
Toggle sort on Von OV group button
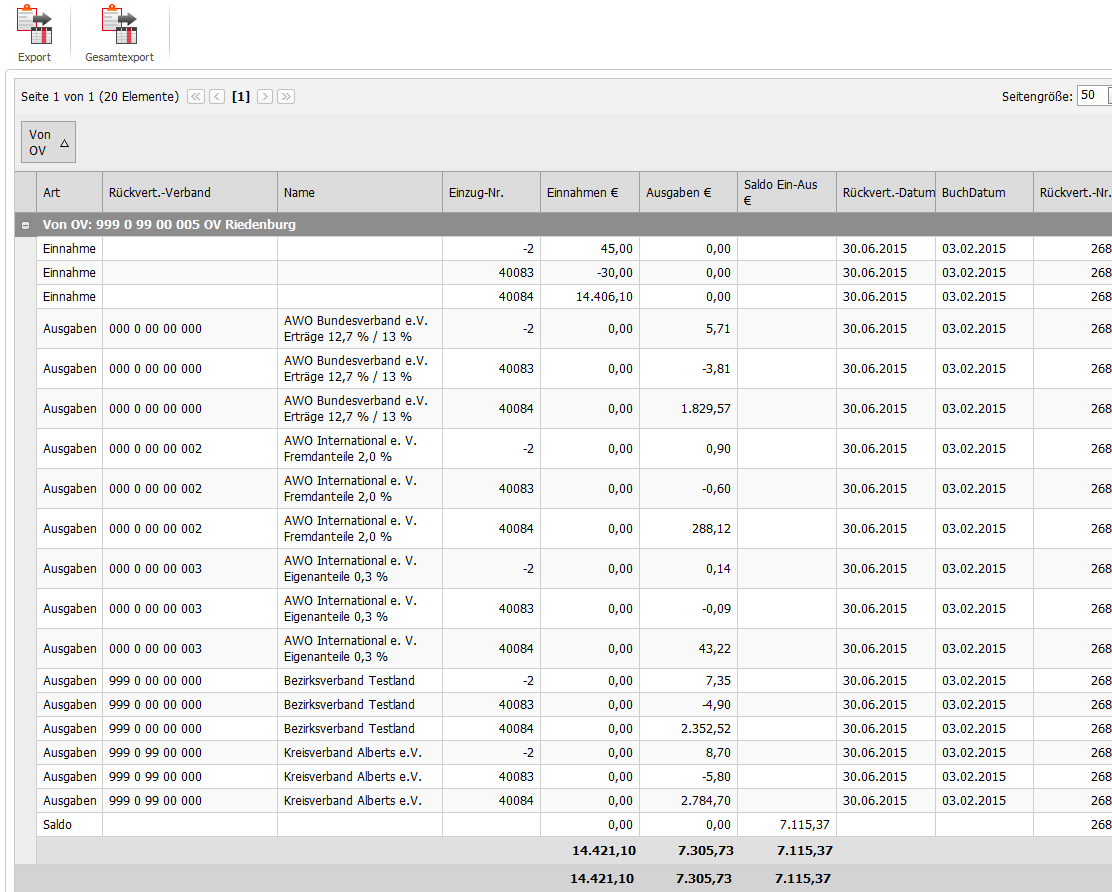(48, 142)
